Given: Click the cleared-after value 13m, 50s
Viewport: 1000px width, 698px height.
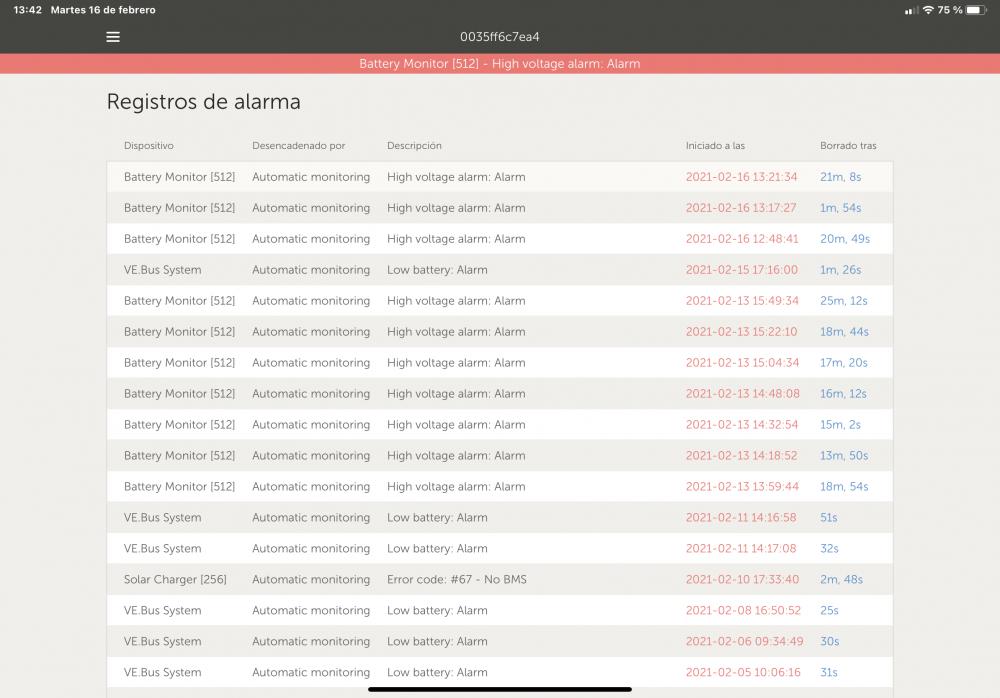Looking at the screenshot, I should point(844,456).
